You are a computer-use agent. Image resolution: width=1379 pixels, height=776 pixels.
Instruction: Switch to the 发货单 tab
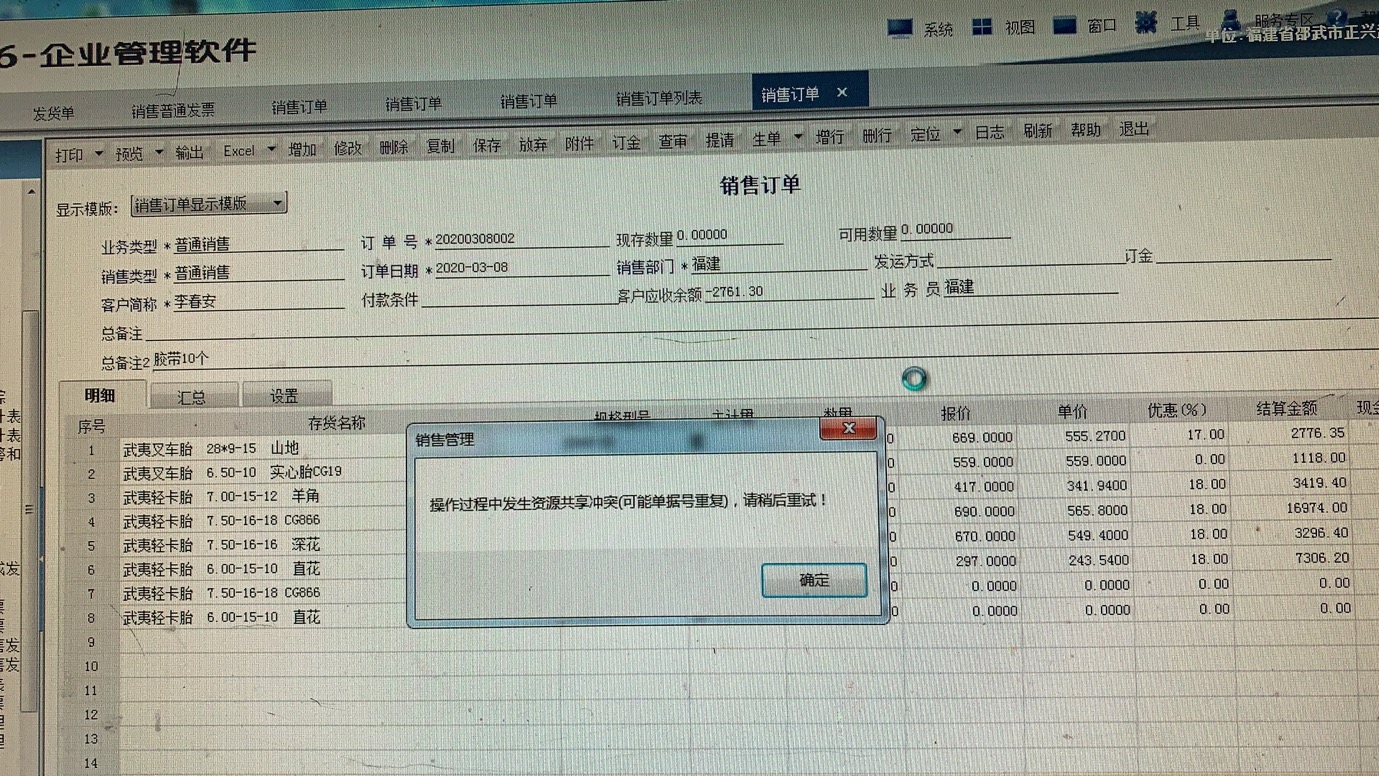[x=54, y=114]
